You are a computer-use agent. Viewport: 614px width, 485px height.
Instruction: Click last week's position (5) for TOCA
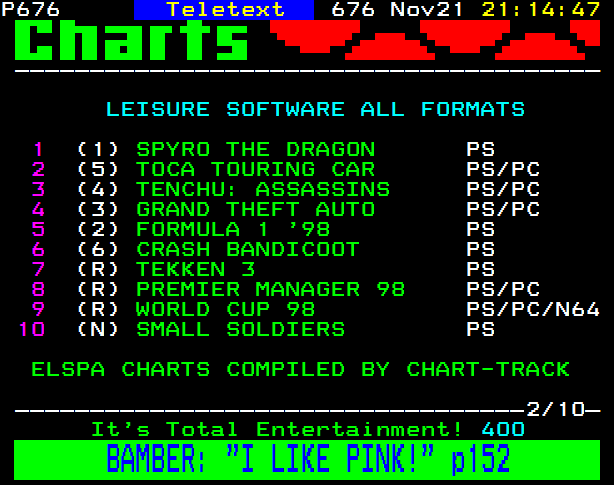tap(98, 169)
